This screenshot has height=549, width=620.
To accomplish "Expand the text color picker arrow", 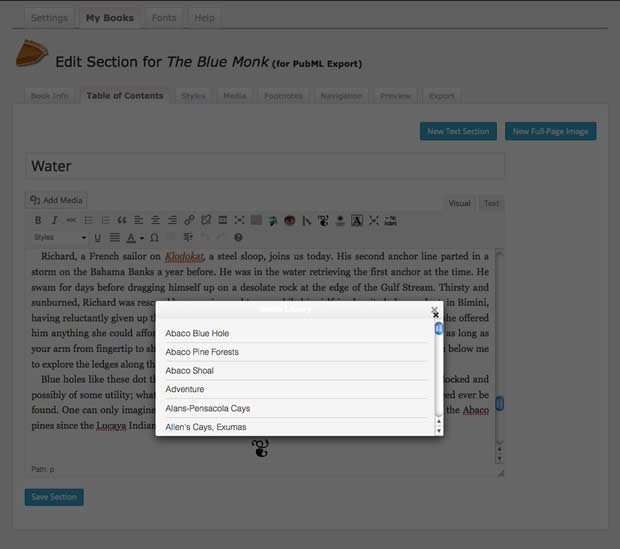I will pos(141,238).
